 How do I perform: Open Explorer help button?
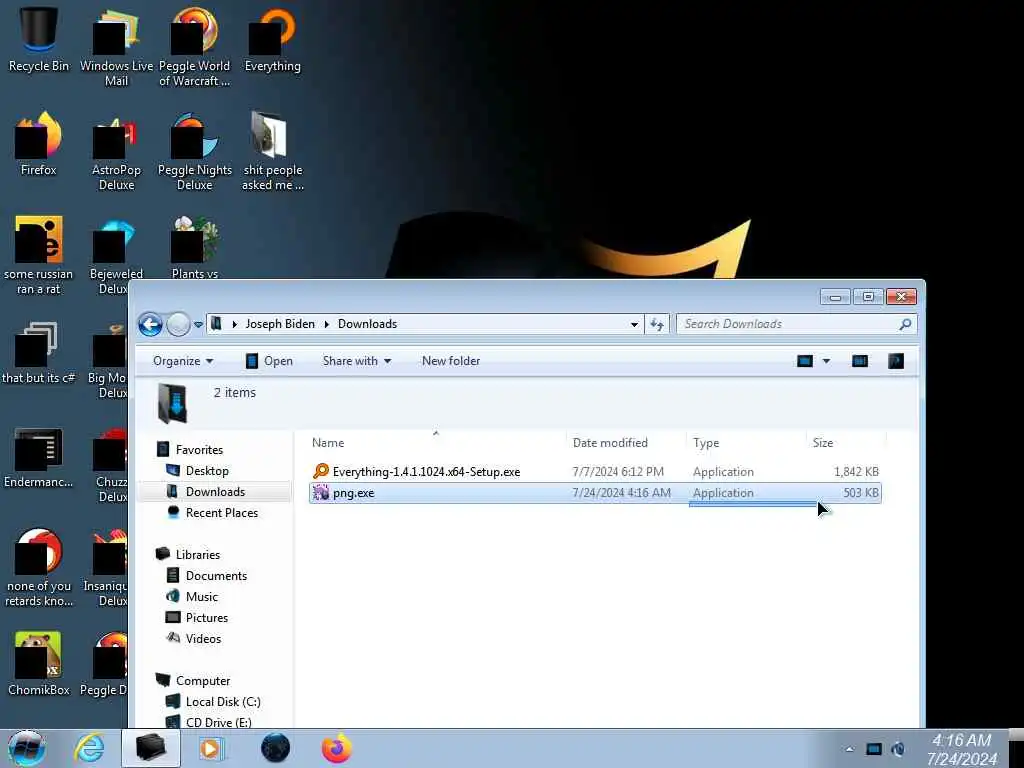click(896, 360)
